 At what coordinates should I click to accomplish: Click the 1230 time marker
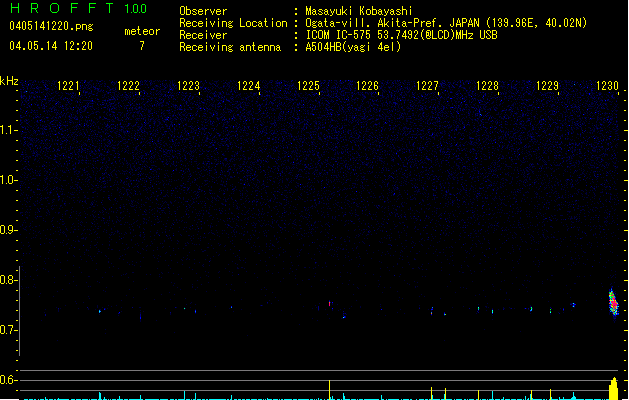coord(607,86)
